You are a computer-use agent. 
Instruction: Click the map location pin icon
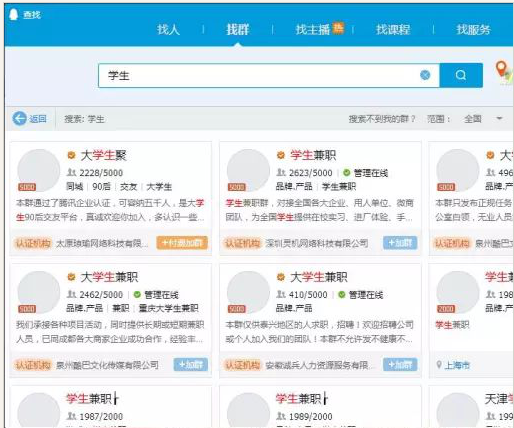(503, 72)
